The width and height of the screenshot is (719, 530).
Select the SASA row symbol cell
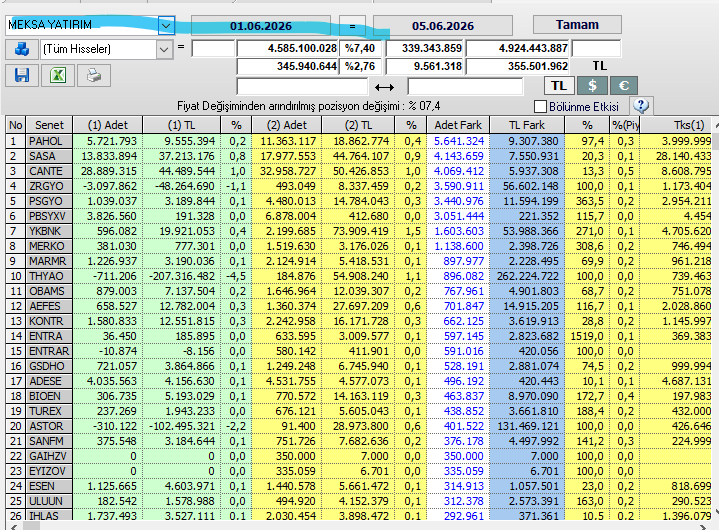click(x=49, y=156)
